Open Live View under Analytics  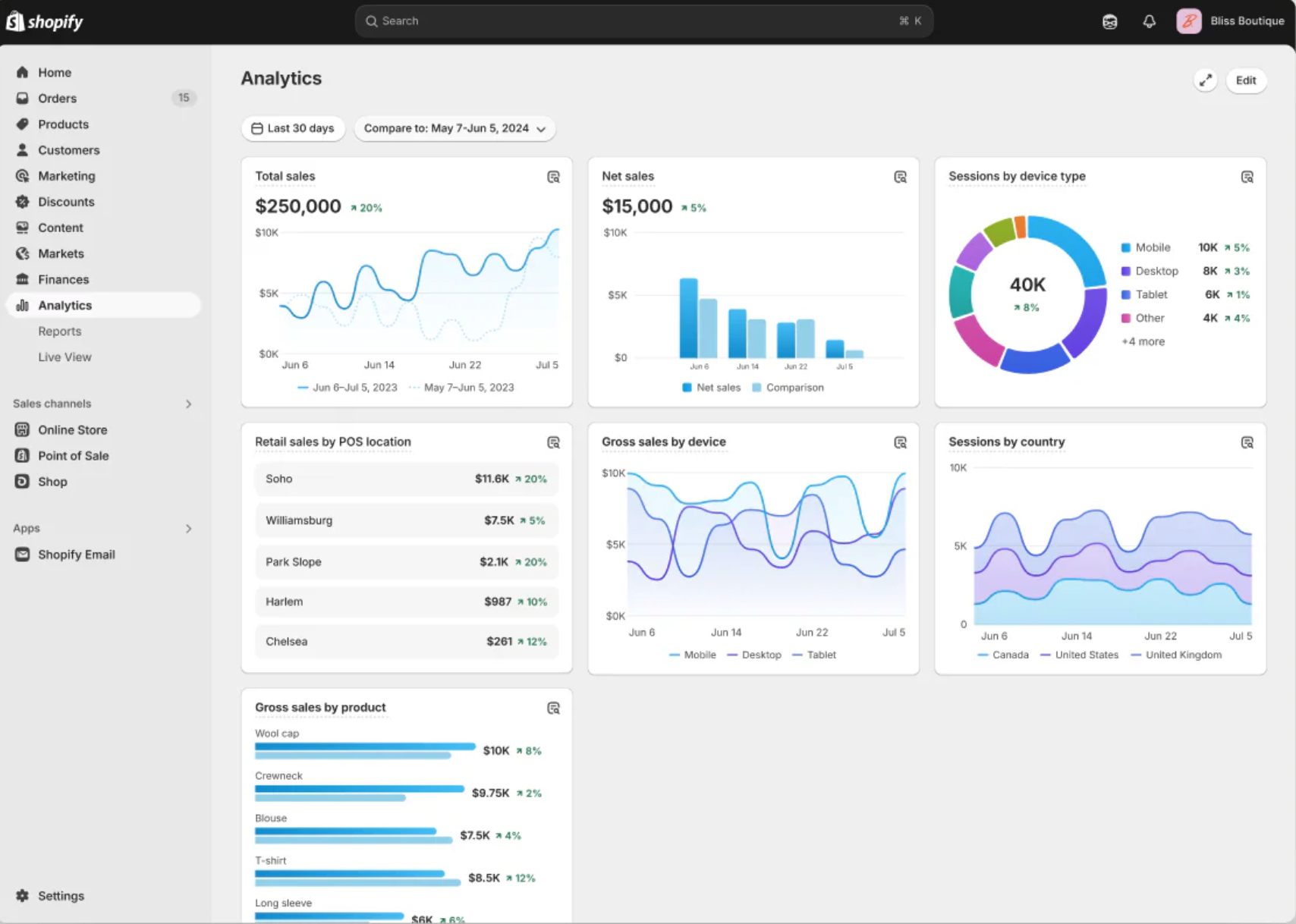[64, 357]
